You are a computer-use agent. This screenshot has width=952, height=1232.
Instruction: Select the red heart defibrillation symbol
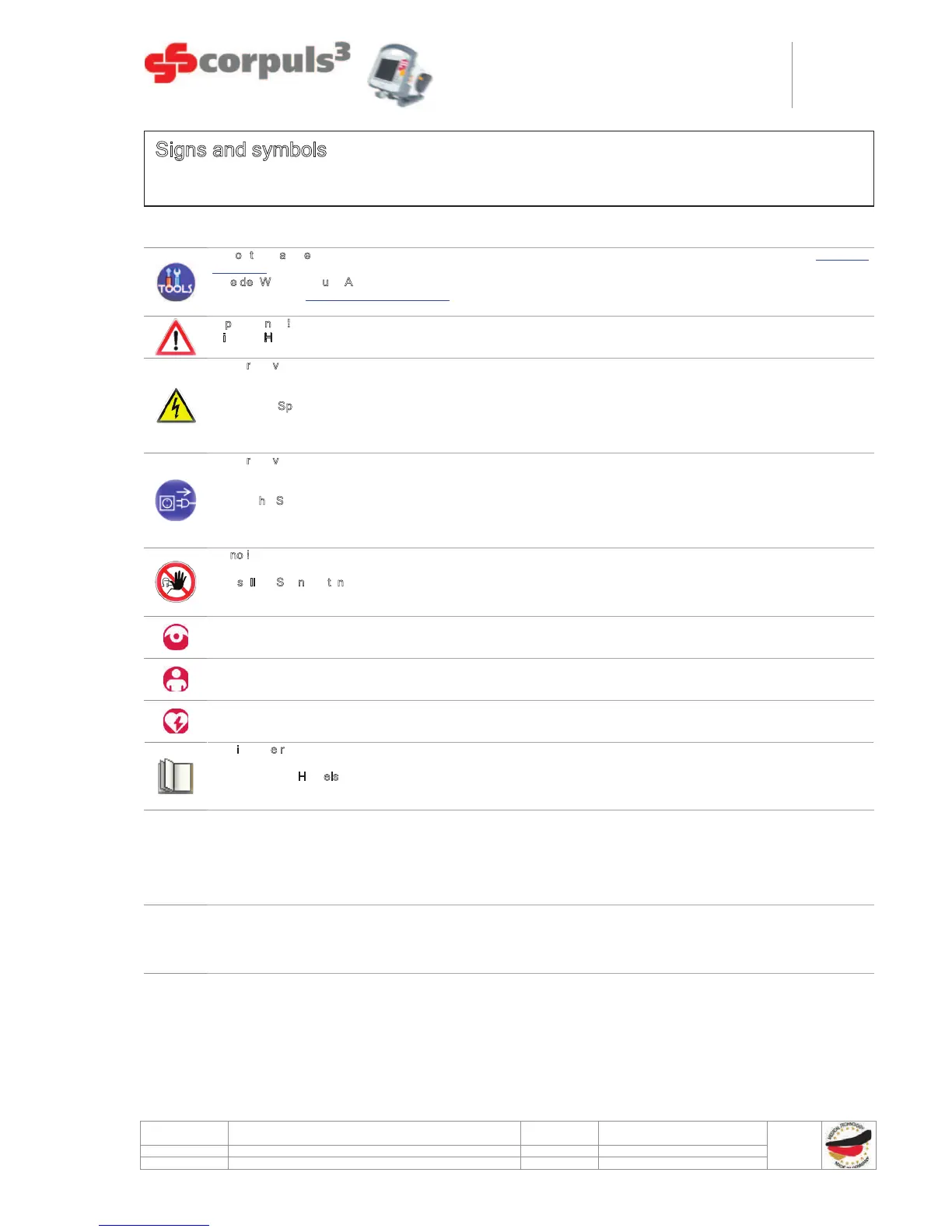[x=176, y=722]
